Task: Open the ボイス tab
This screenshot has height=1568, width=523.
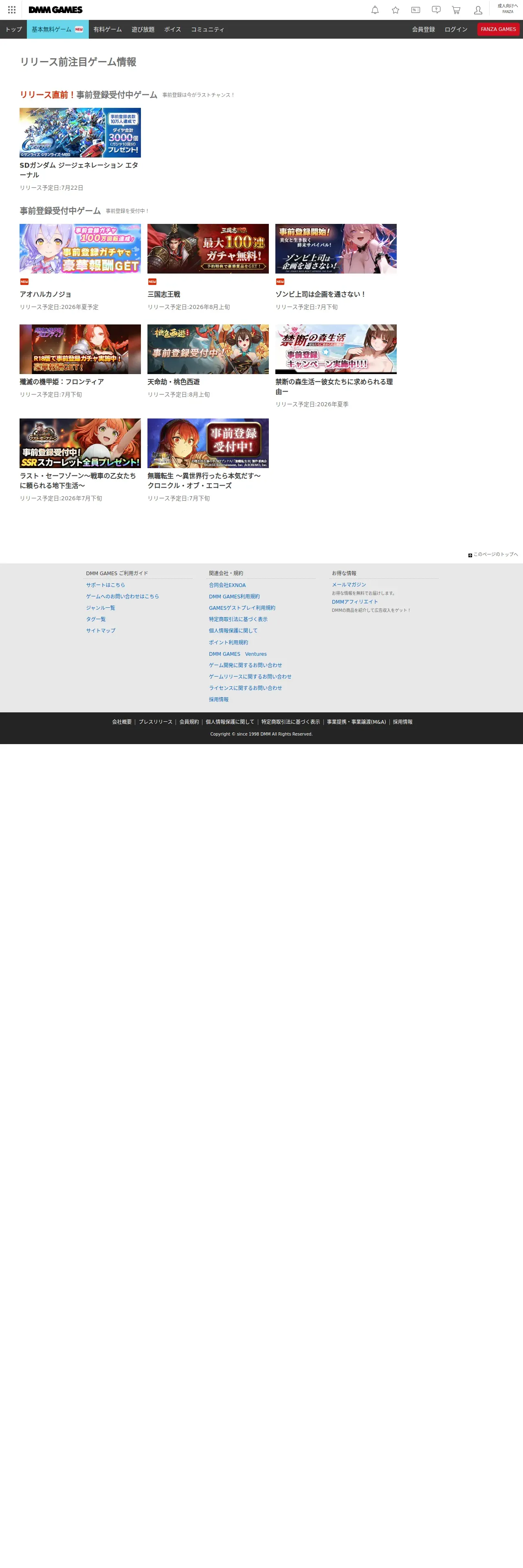Action: (172, 29)
